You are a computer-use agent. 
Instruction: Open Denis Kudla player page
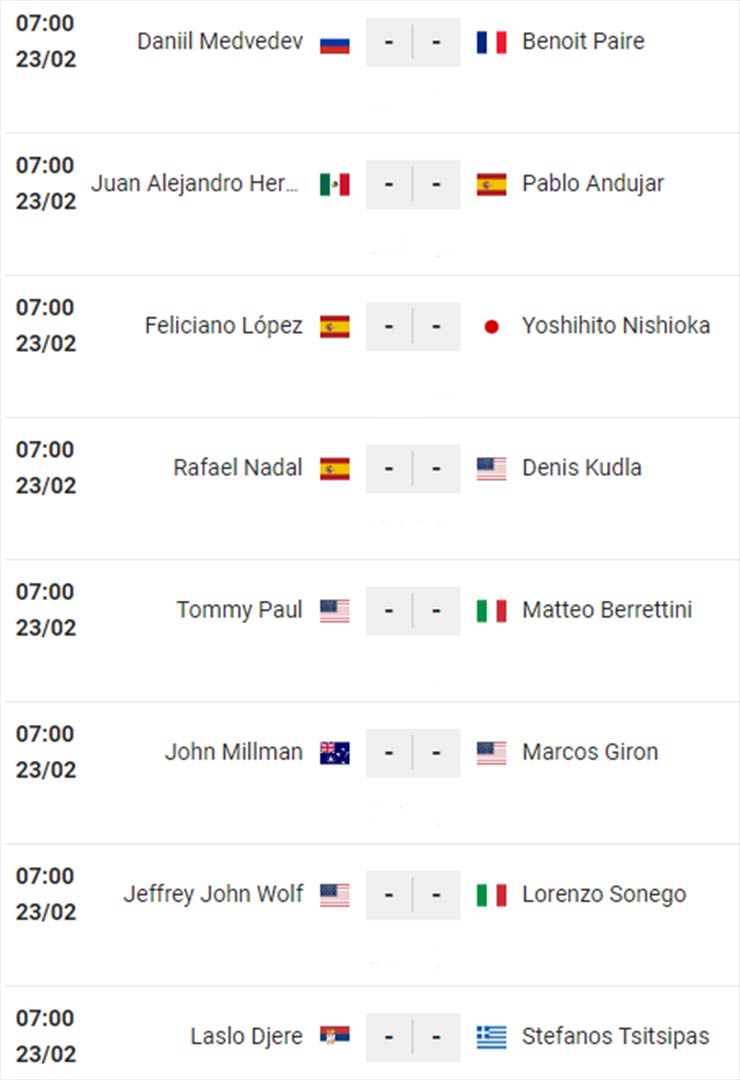click(582, 468)
